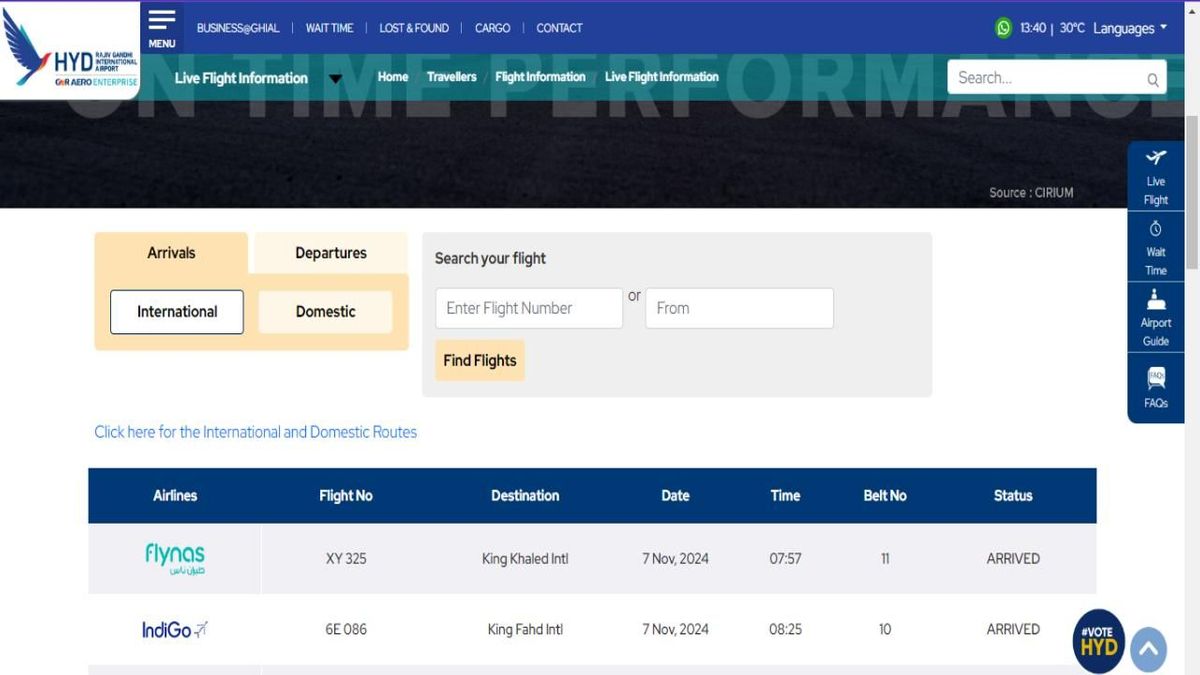This screenshot has width=1200, height=675.
Task: Open FAQs from the right sidebar
Action: pyautogui.click(x=1156, y=388)
